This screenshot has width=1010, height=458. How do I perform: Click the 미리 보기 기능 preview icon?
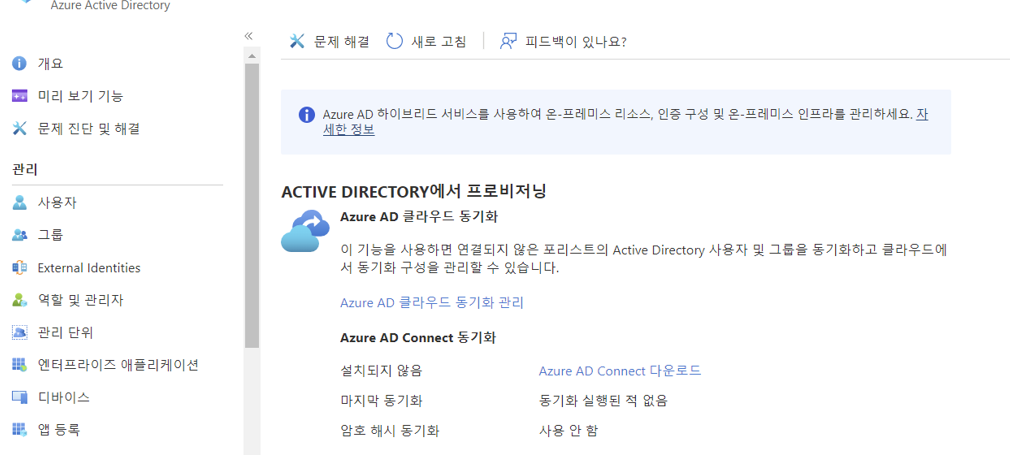(20, 96)
